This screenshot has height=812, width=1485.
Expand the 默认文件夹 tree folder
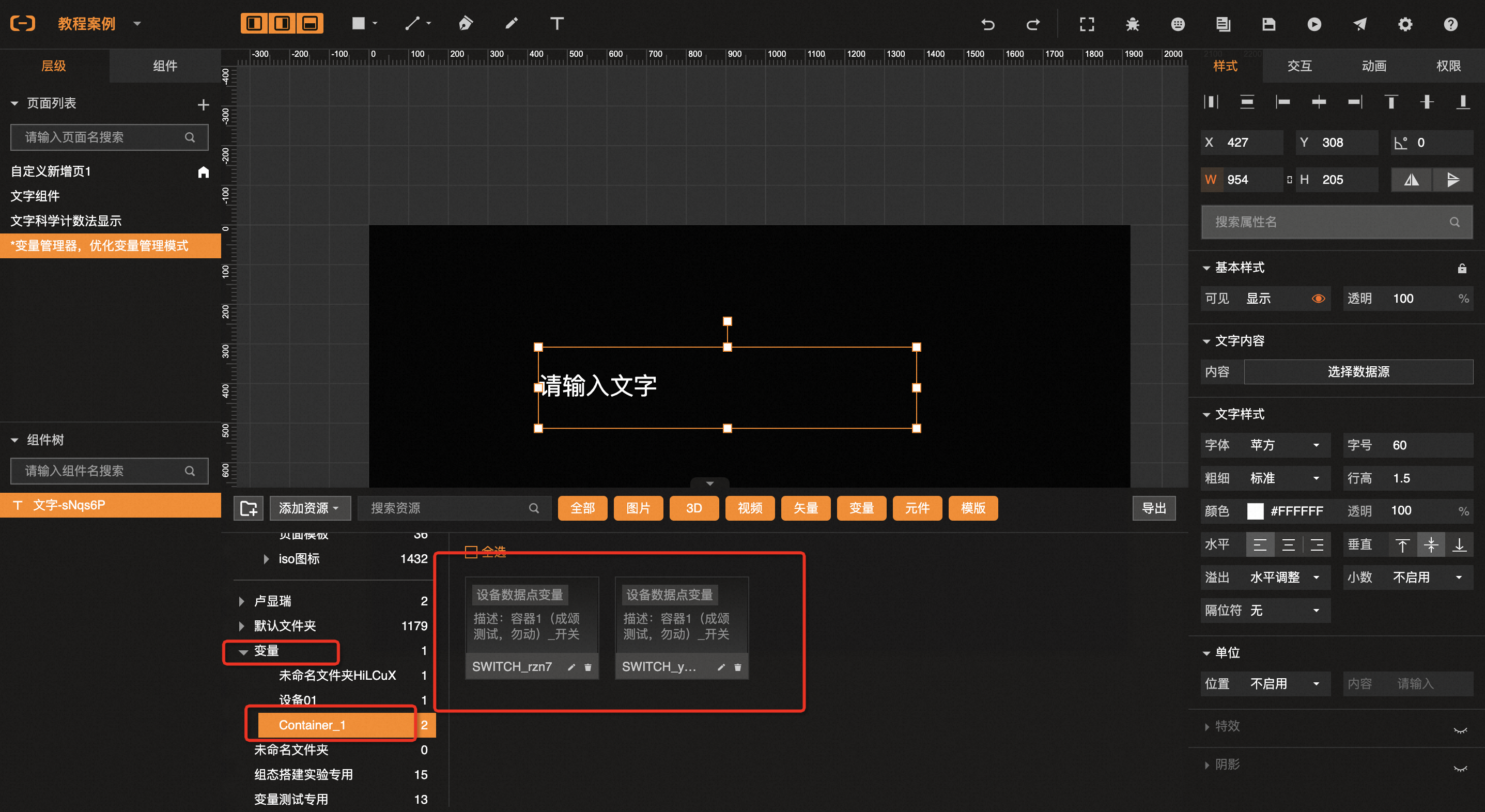point(241,626)
